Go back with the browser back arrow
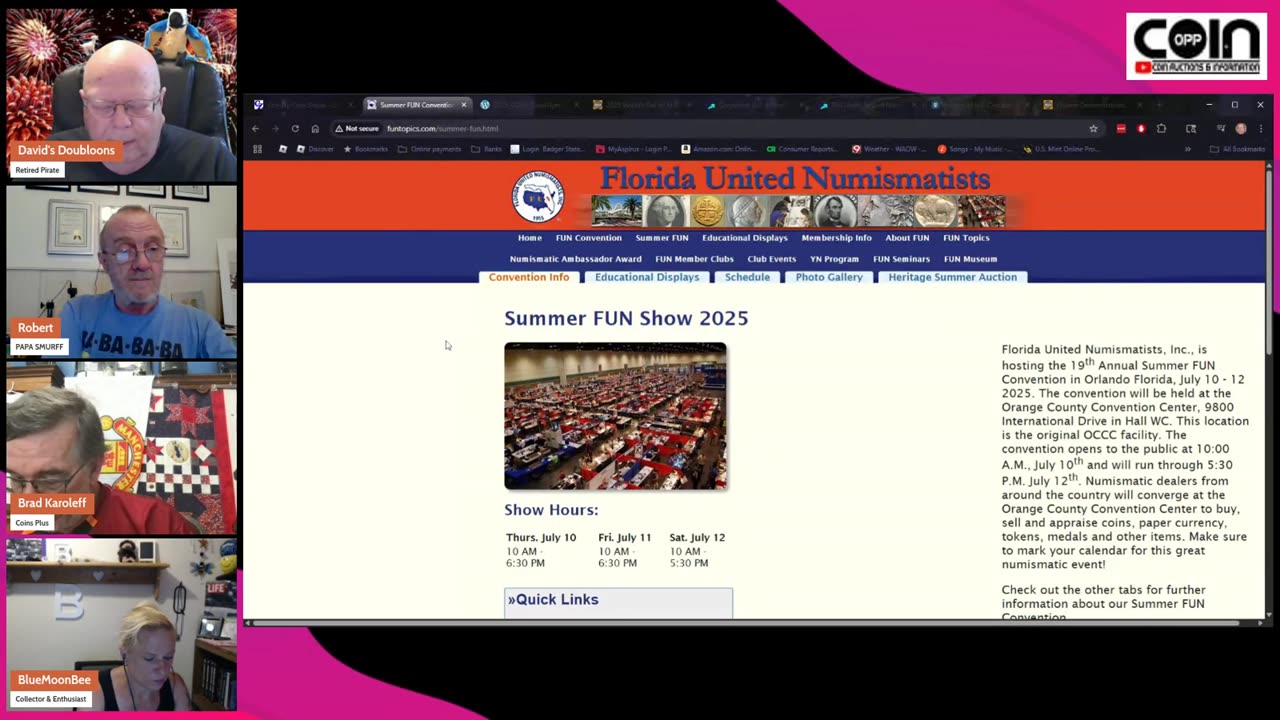Image resolution: width=1280 pixels, height=720 pixels. [255, 128]
